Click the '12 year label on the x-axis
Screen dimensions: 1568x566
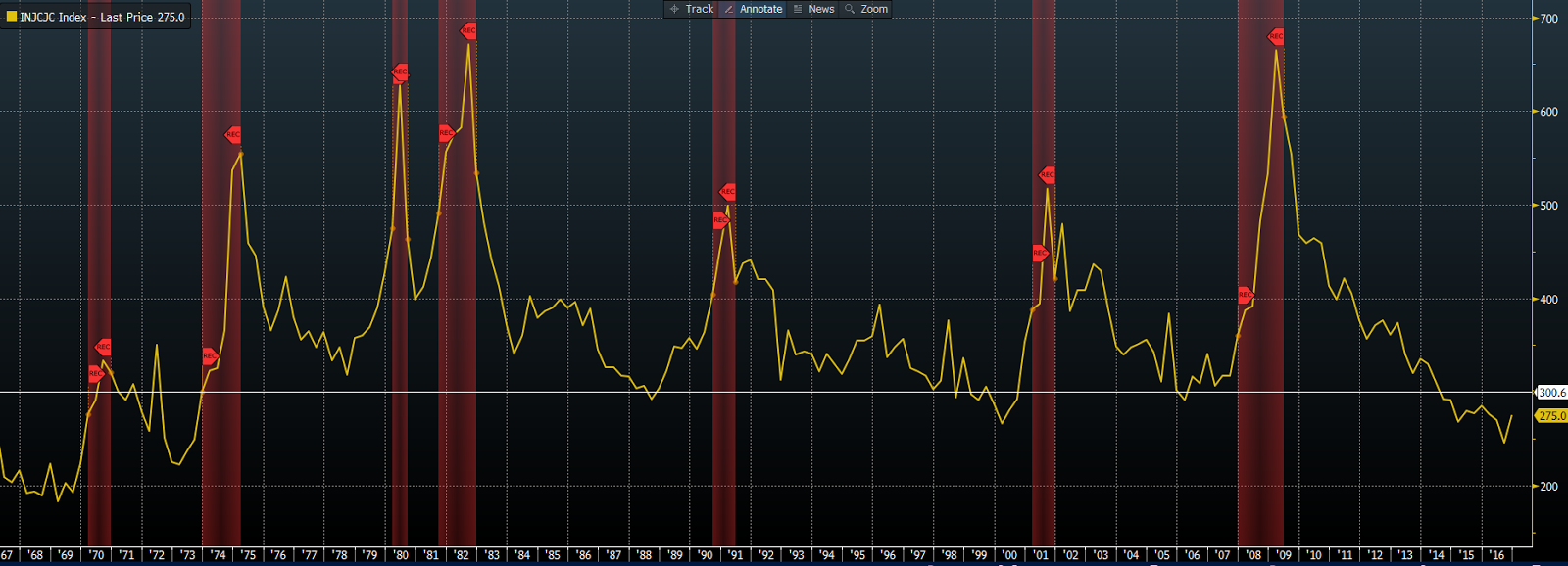1375,555
